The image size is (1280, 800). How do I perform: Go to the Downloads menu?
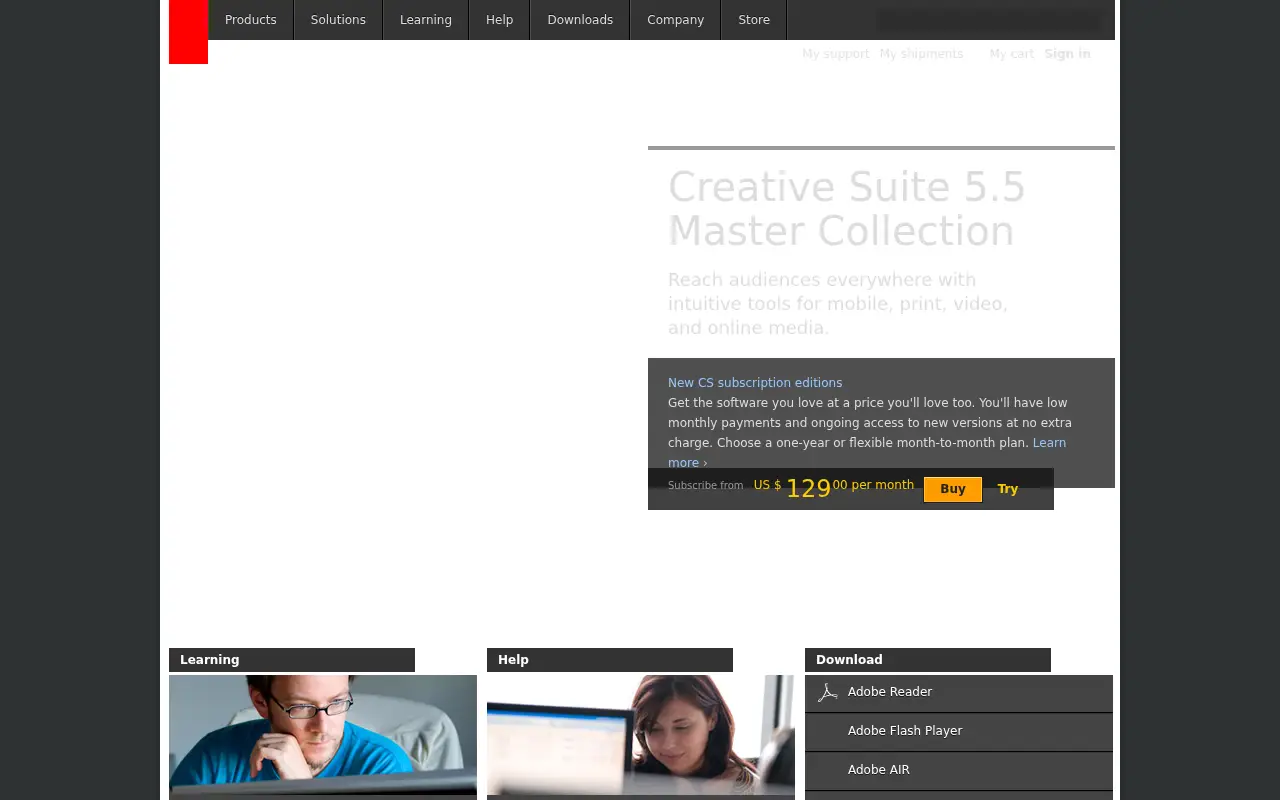pos(580,20)
